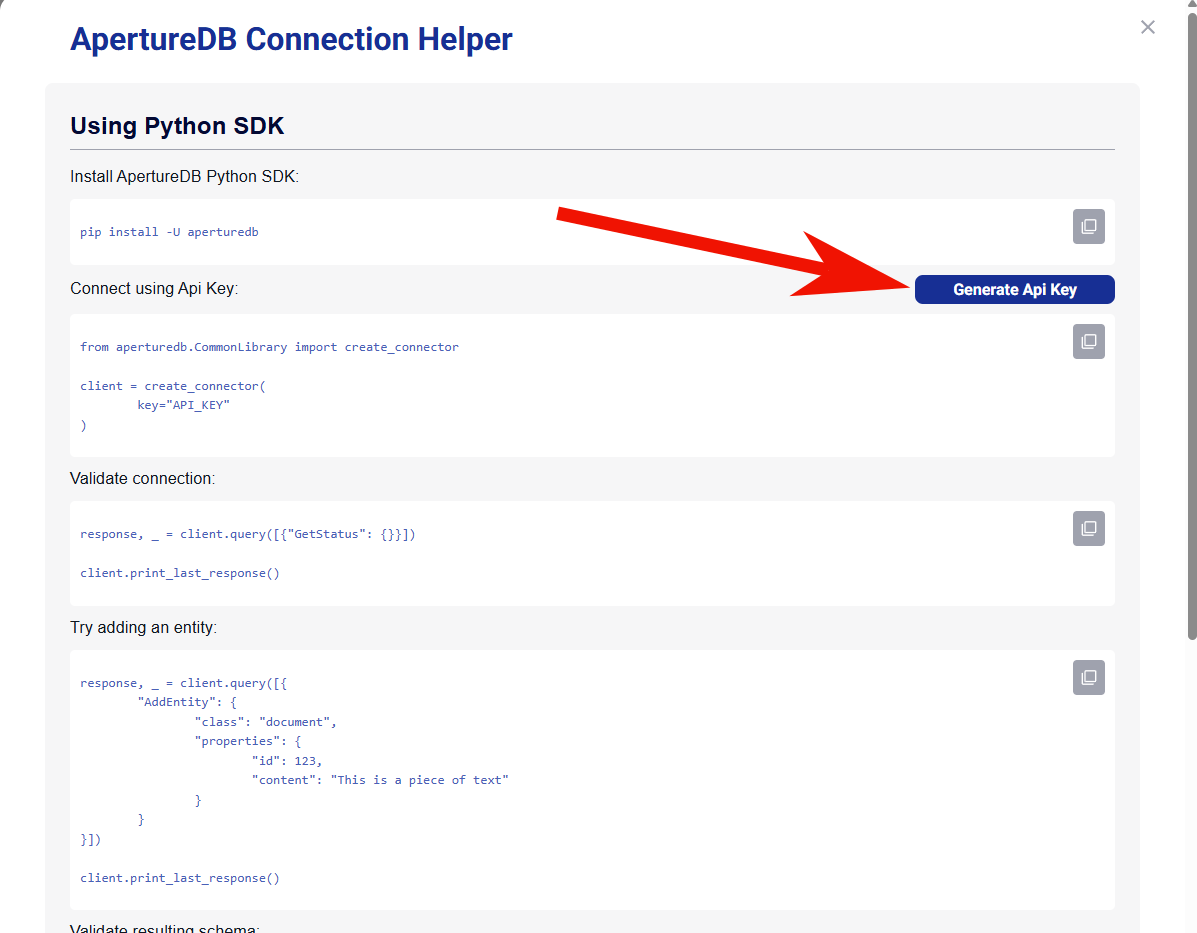Select the 'pip install -U aperturedb' text

point(169,232)
